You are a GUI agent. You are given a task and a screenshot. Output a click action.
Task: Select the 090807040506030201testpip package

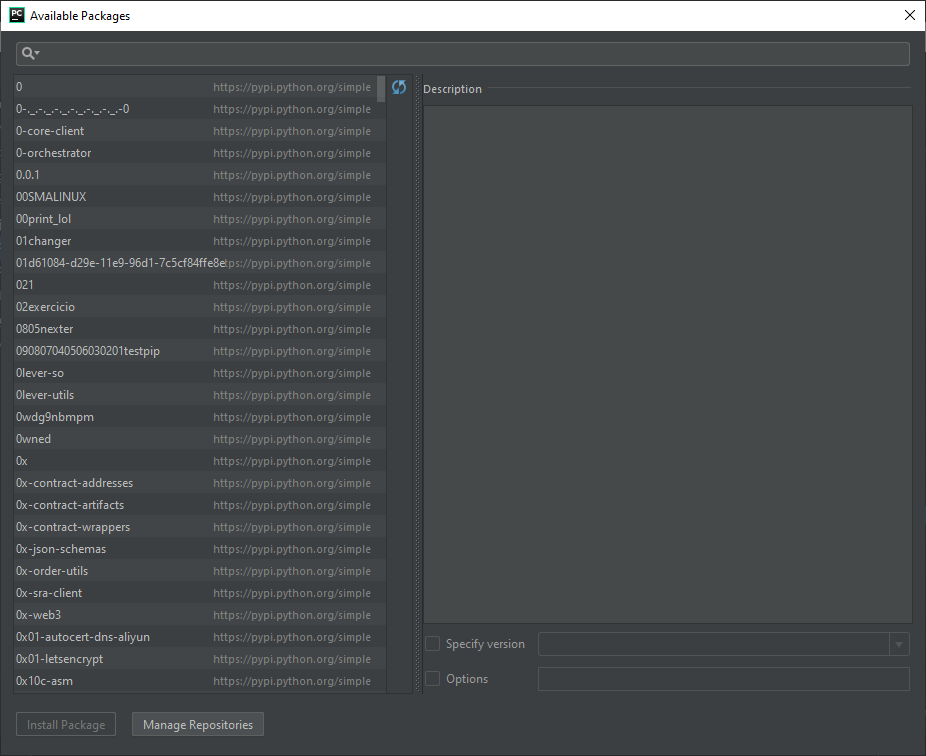200,351
